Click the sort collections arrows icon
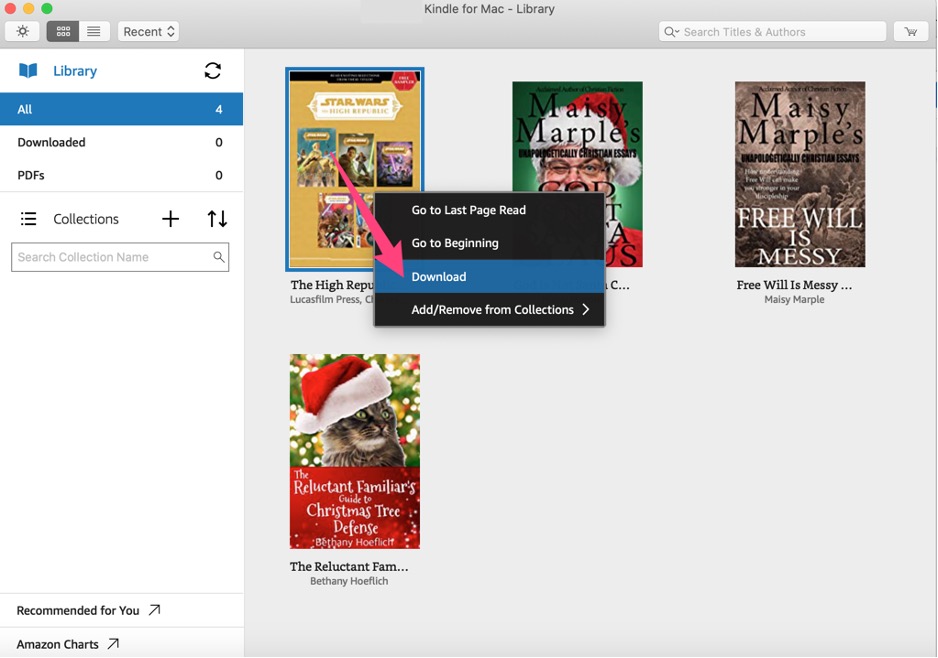This screenshot has height=658, width=938. (x=217, y=219)
